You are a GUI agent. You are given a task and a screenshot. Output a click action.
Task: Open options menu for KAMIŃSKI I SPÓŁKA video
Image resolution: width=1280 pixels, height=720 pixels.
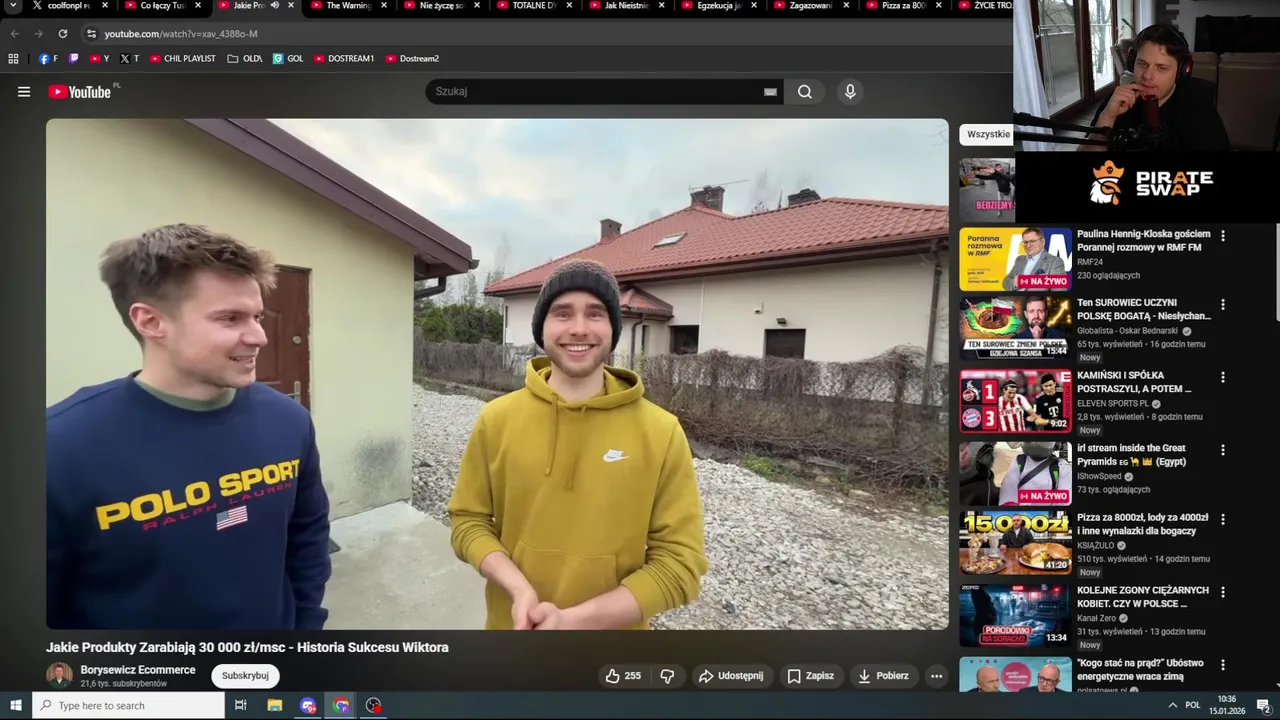(1222, 378)
